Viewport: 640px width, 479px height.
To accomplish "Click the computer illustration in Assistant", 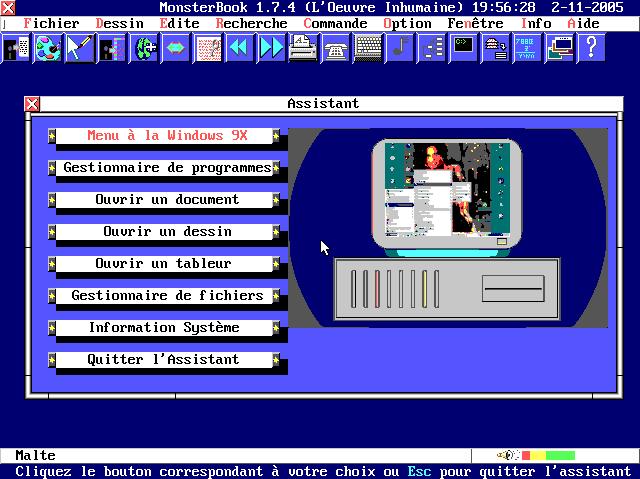I will 448,228.
